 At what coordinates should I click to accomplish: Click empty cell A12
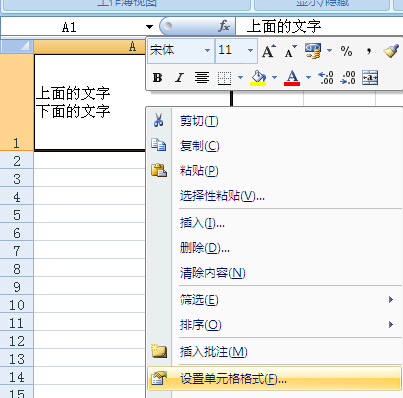(90, 340)
